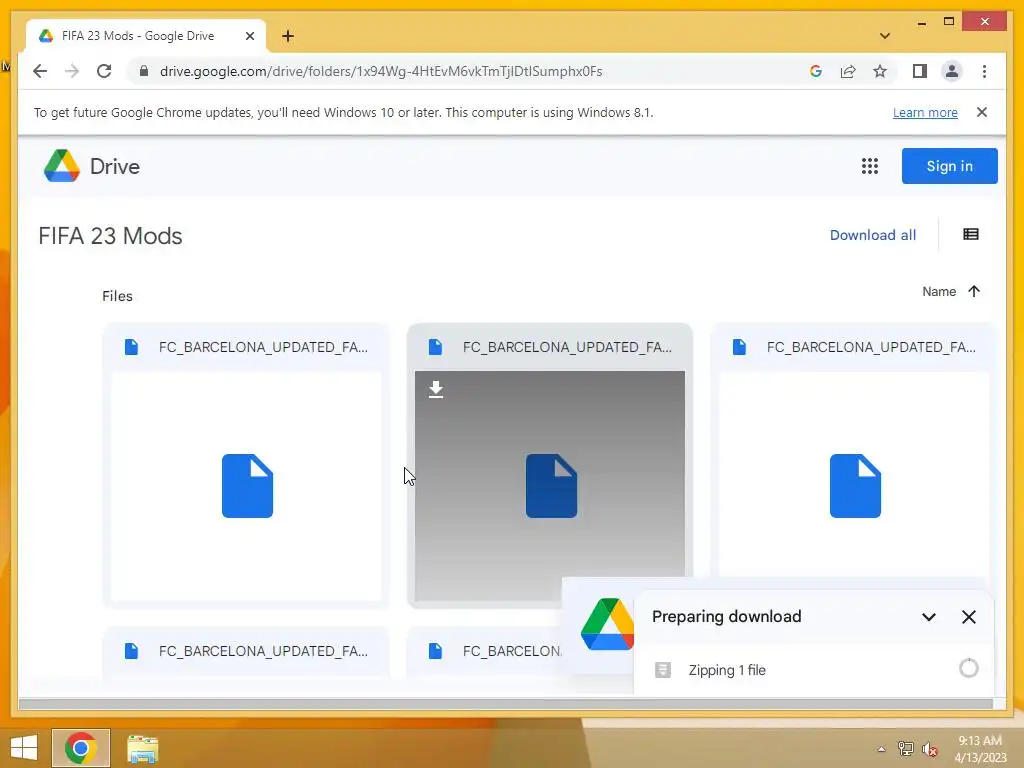Open the Google apps grid
This screenshot has height=768, width=1024.
click(x=869, y=166)
